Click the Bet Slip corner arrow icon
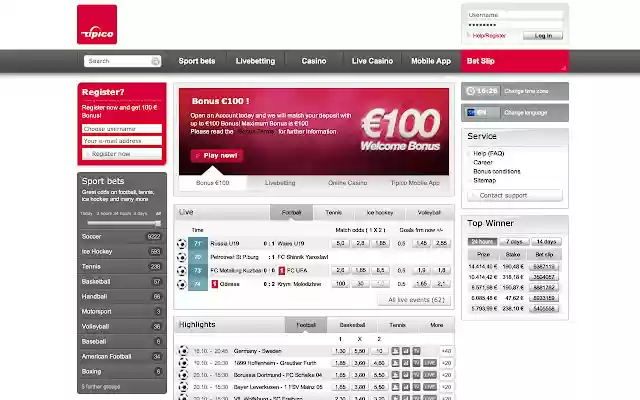 click(564, 68)
